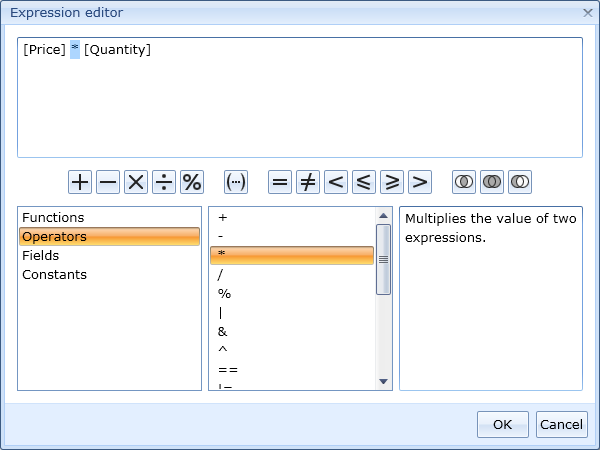Choose the & operator in the list

[292, 332]
